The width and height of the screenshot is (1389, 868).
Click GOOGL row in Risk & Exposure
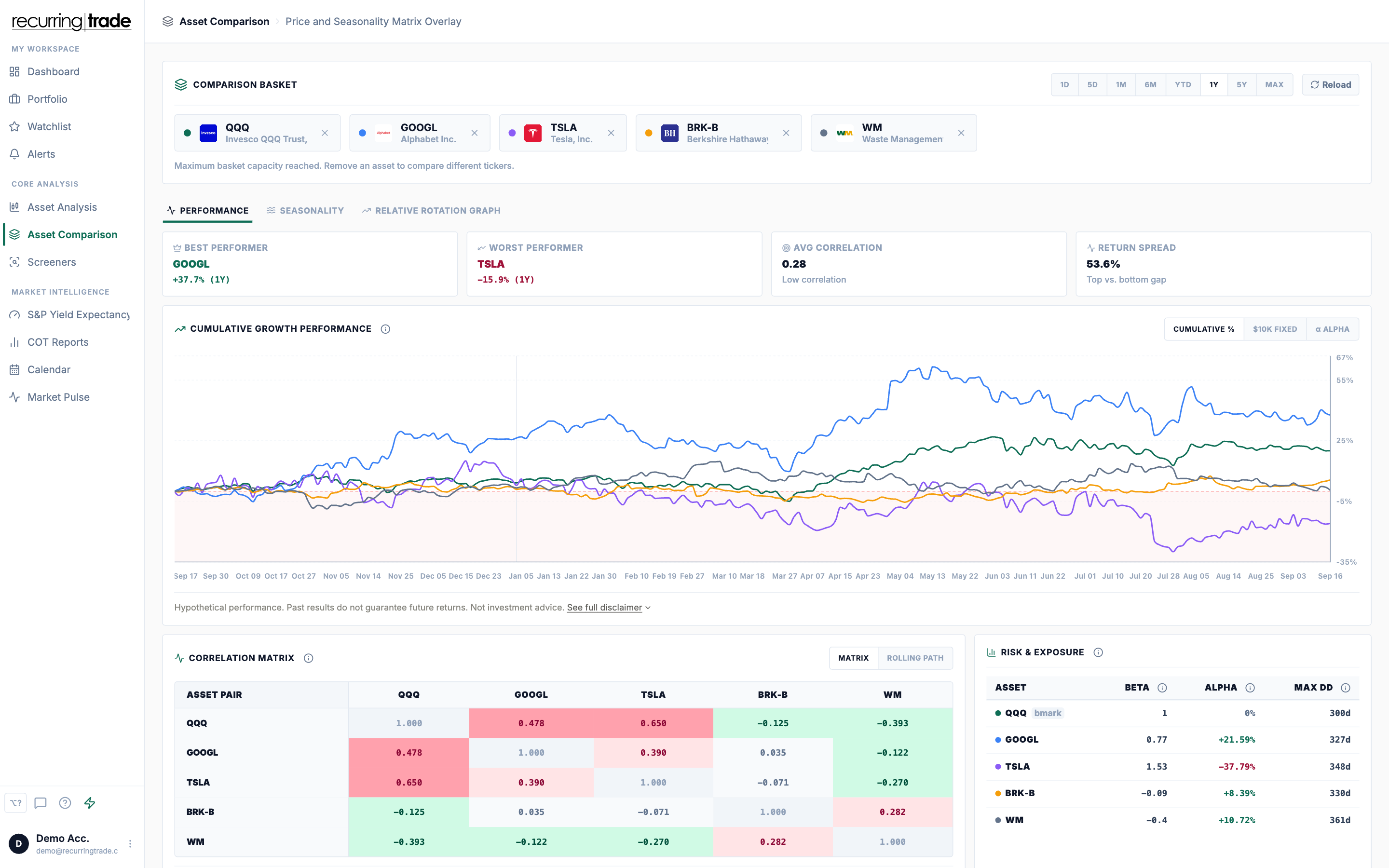pyautogui.click(x=1172, y=740)
